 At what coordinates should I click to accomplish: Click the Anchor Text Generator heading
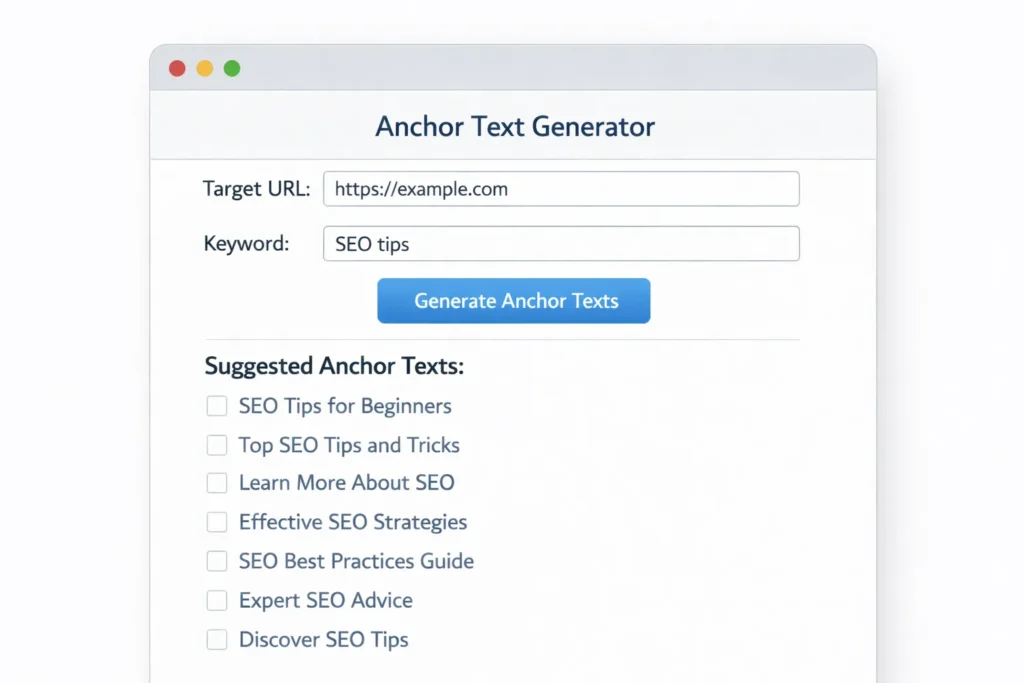(x=515, y=127)
